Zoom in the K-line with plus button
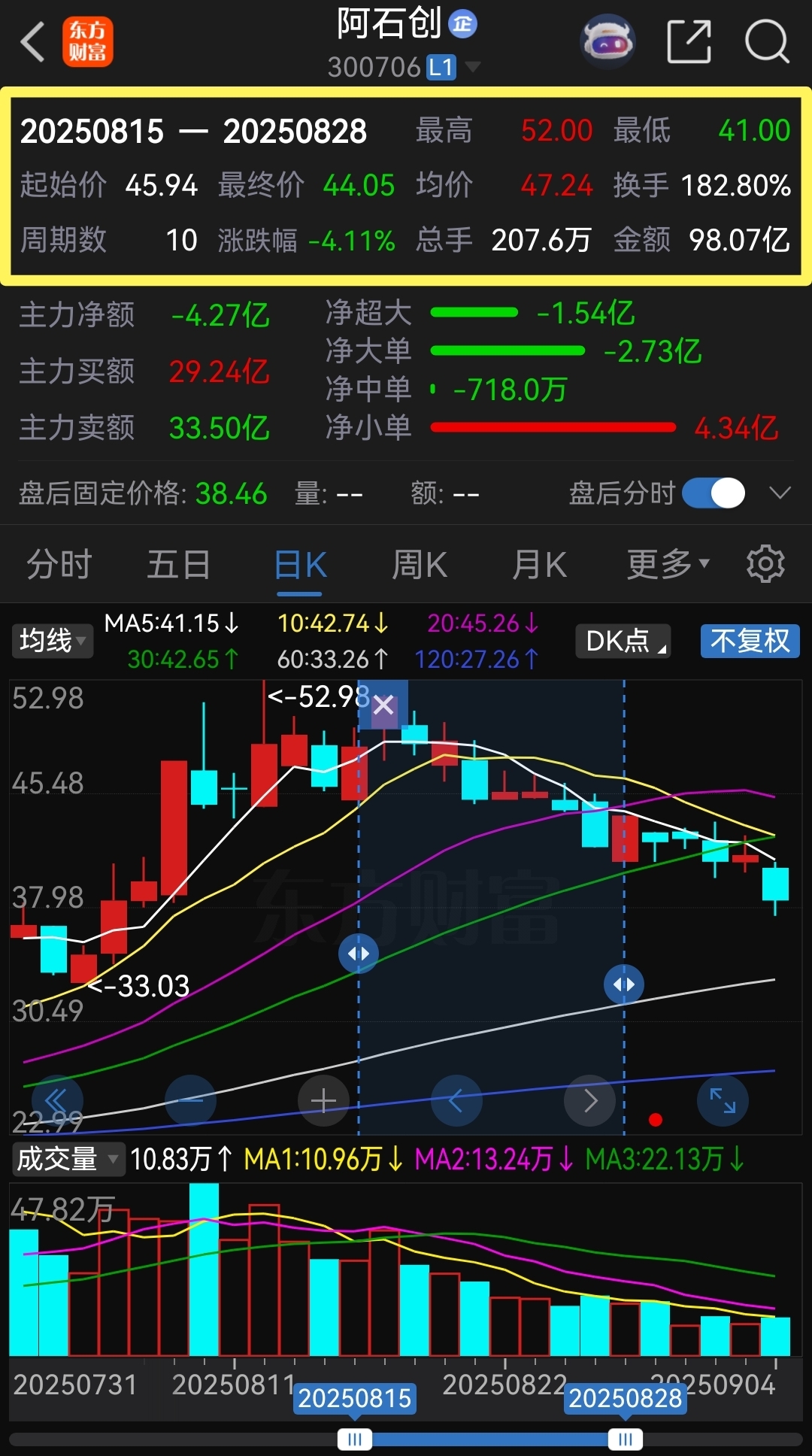The image size is (812, 1456). coord(323,1101)
